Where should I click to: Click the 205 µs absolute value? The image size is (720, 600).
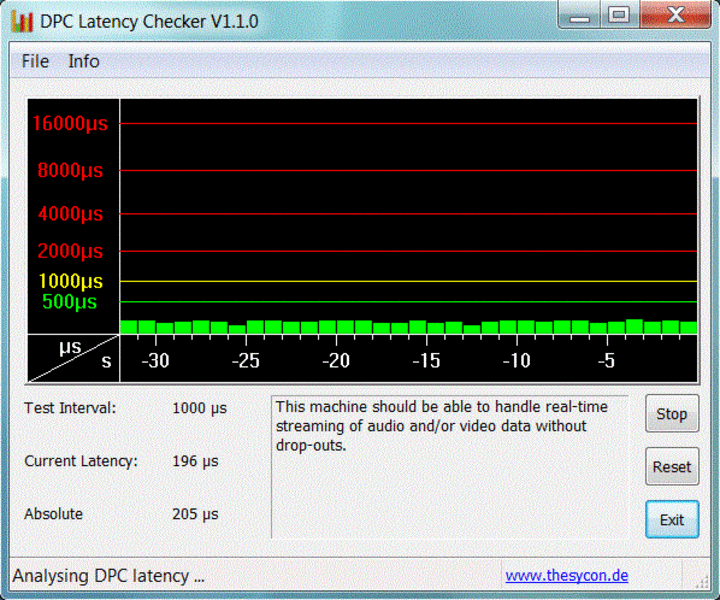click(195, 514)
